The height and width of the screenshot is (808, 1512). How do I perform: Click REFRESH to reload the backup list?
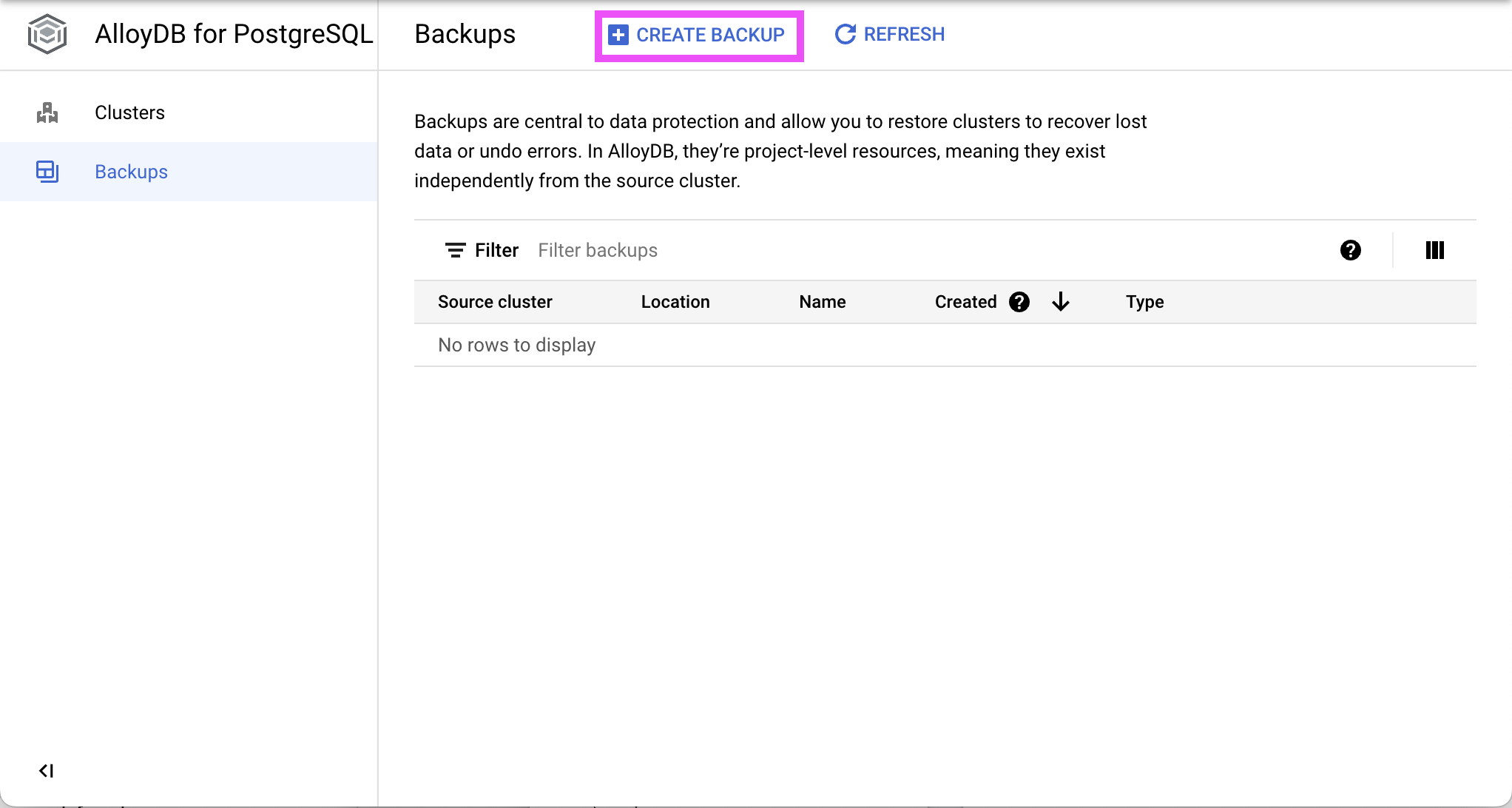click(x=888, y=34)
